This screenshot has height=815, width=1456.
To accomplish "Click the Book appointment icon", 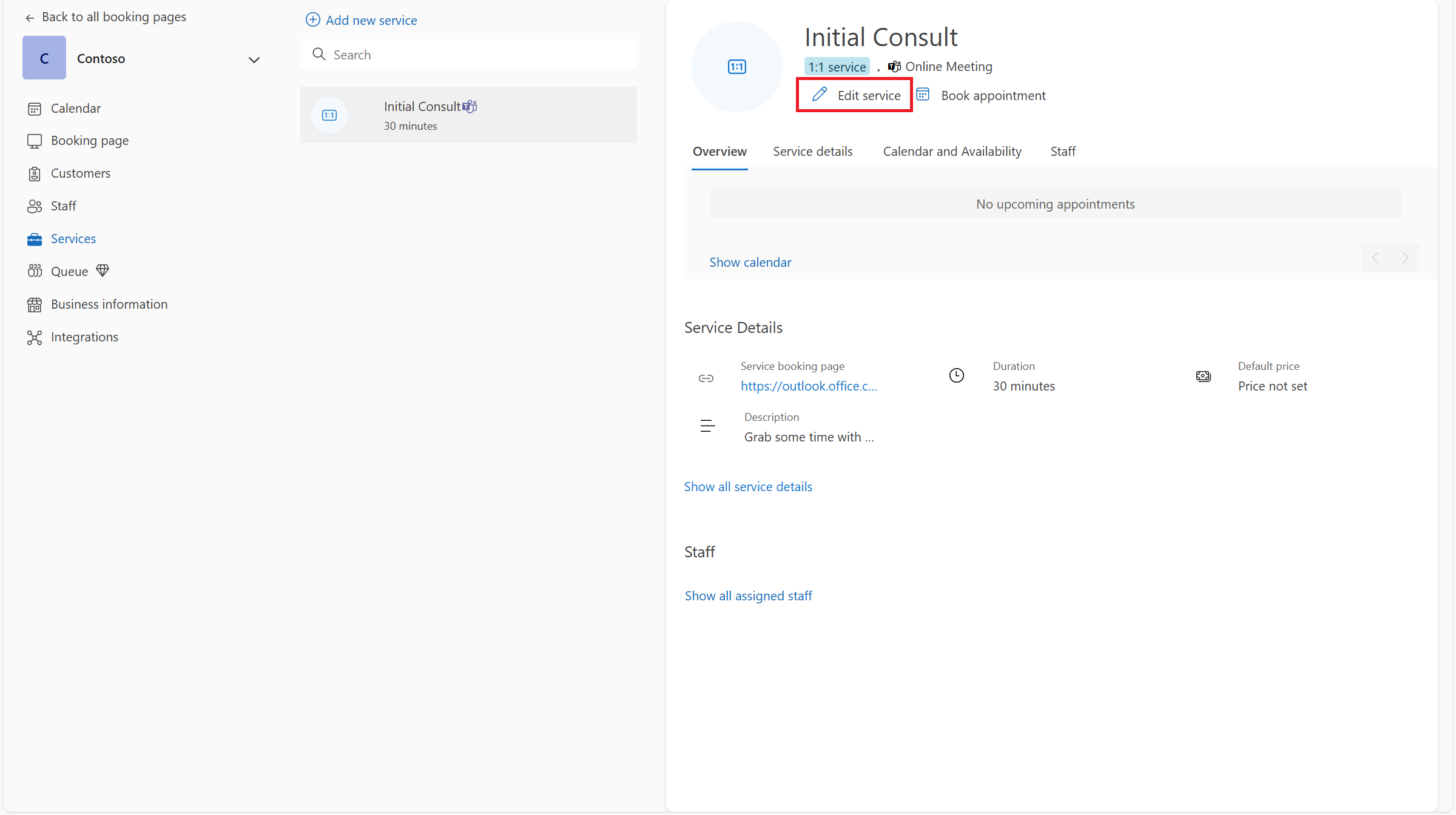I will pyautogui.click(x=923, y=94).
